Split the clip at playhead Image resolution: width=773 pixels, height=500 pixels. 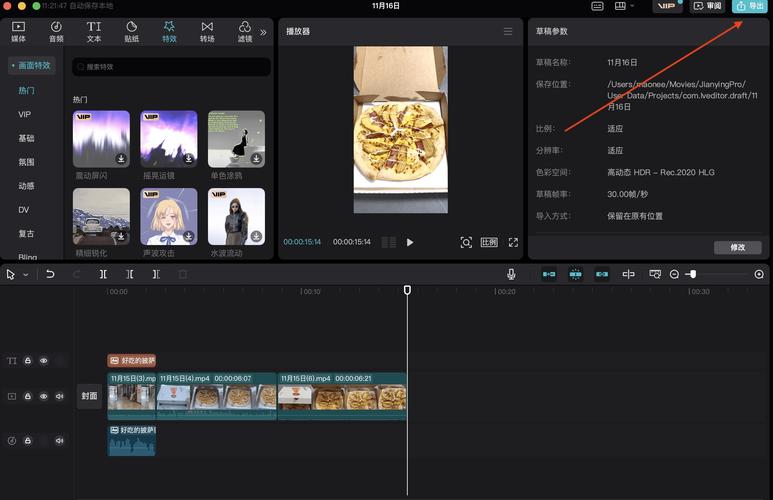(103, 274)
